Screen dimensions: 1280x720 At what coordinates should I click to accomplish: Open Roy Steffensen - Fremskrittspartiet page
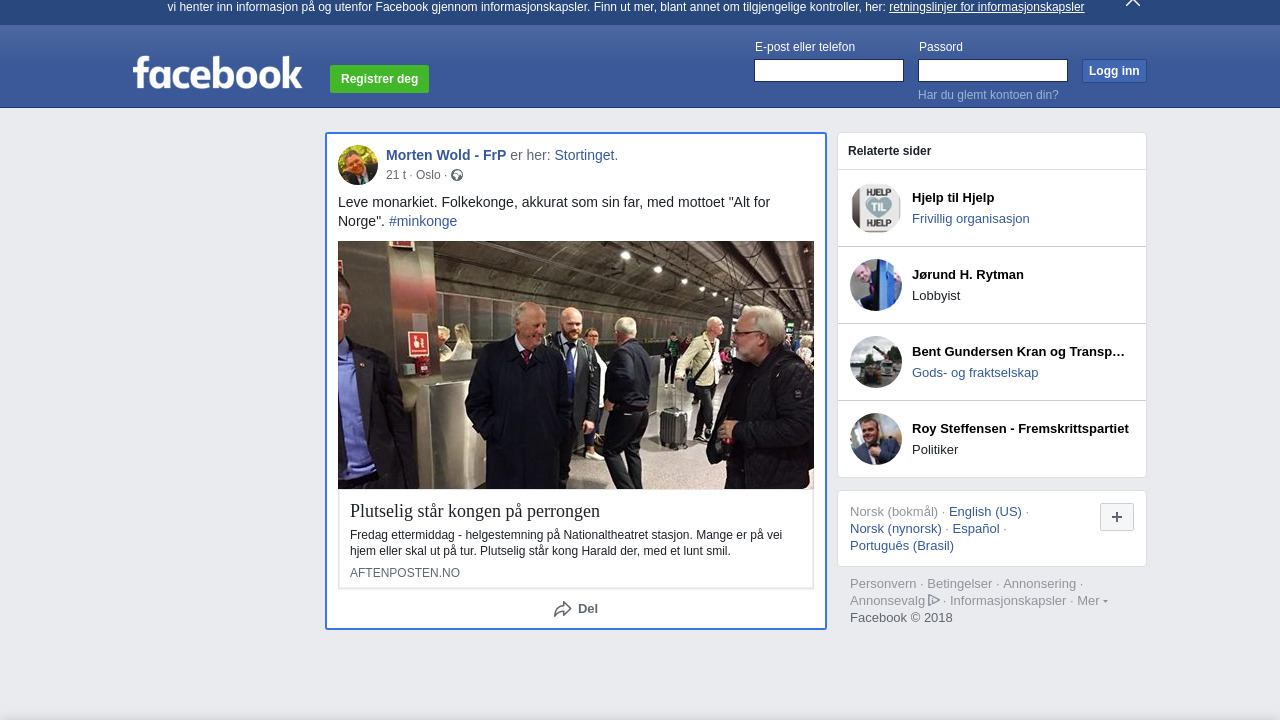pos(1020,428)
